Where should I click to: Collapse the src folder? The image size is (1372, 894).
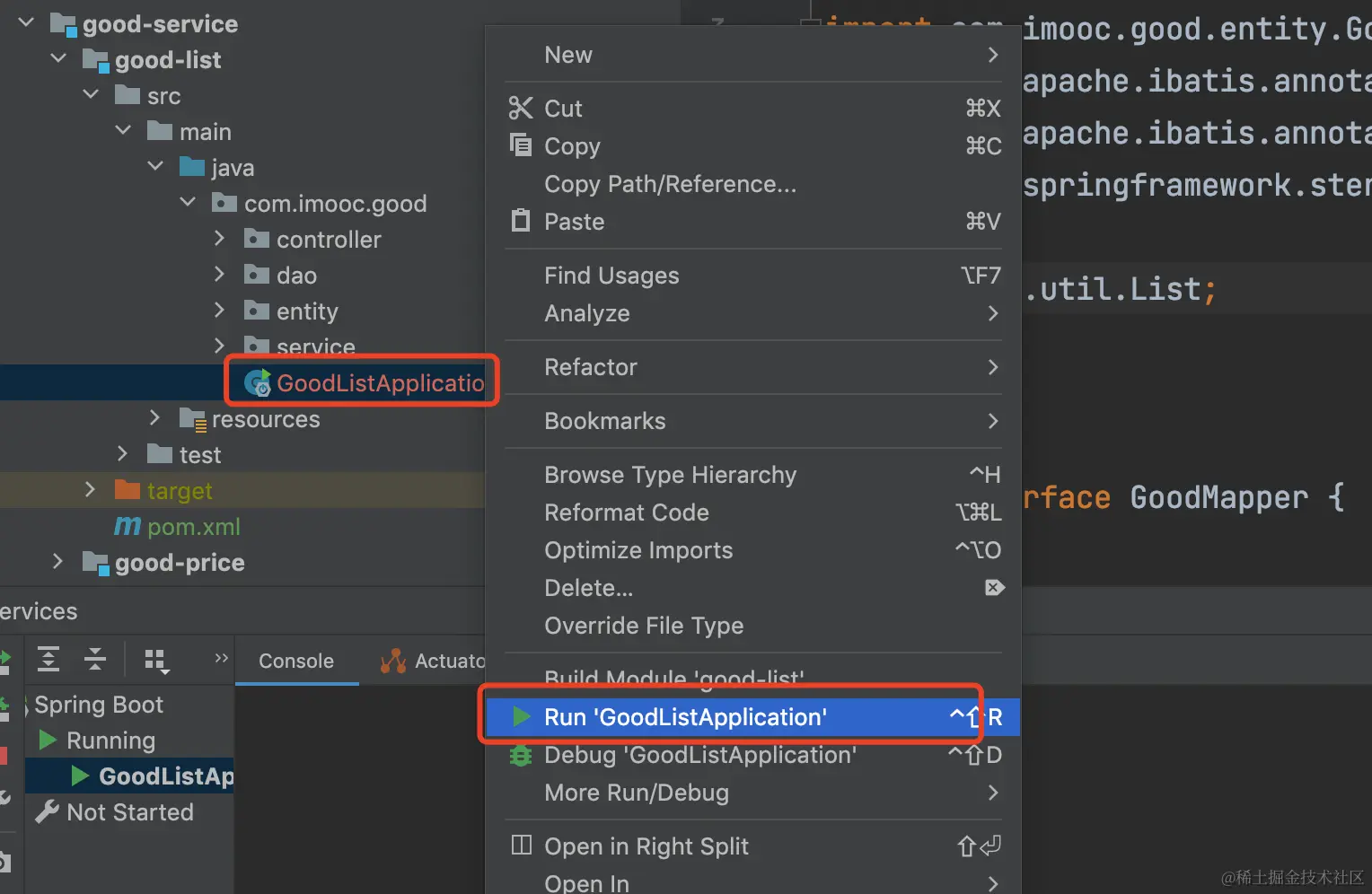click(92, 94)
